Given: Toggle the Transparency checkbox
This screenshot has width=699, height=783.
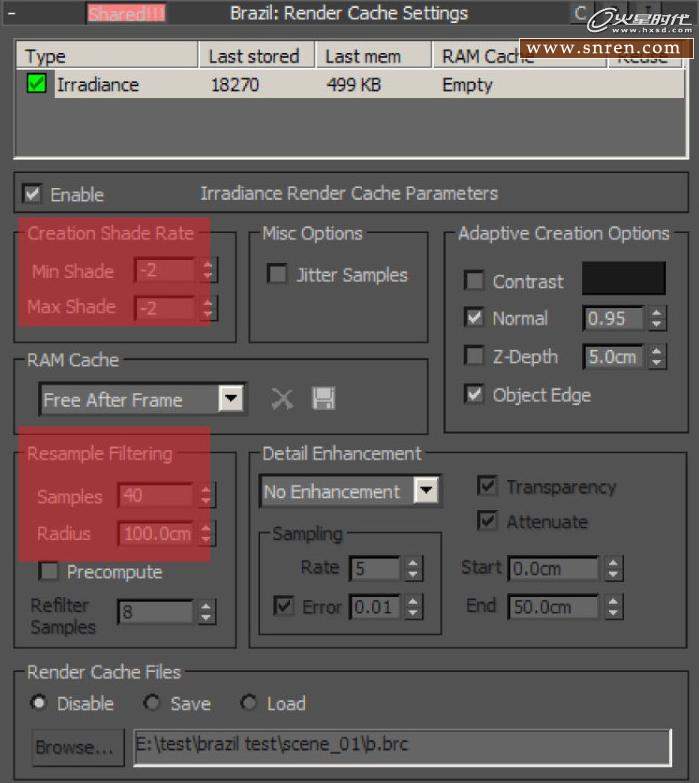Looking at the screenshot, I should pyautogui.click(x=487, y=486).
